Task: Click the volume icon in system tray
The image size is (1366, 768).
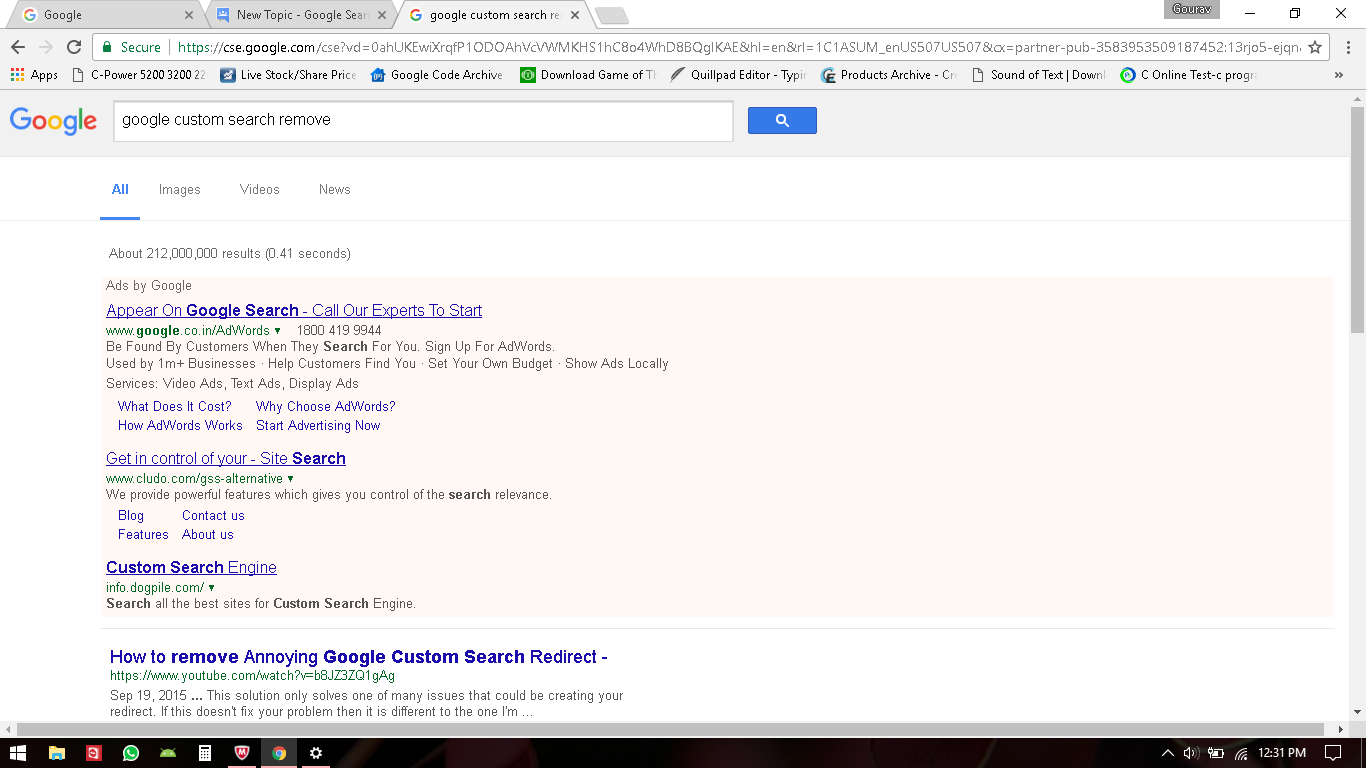Action: 1191,753
